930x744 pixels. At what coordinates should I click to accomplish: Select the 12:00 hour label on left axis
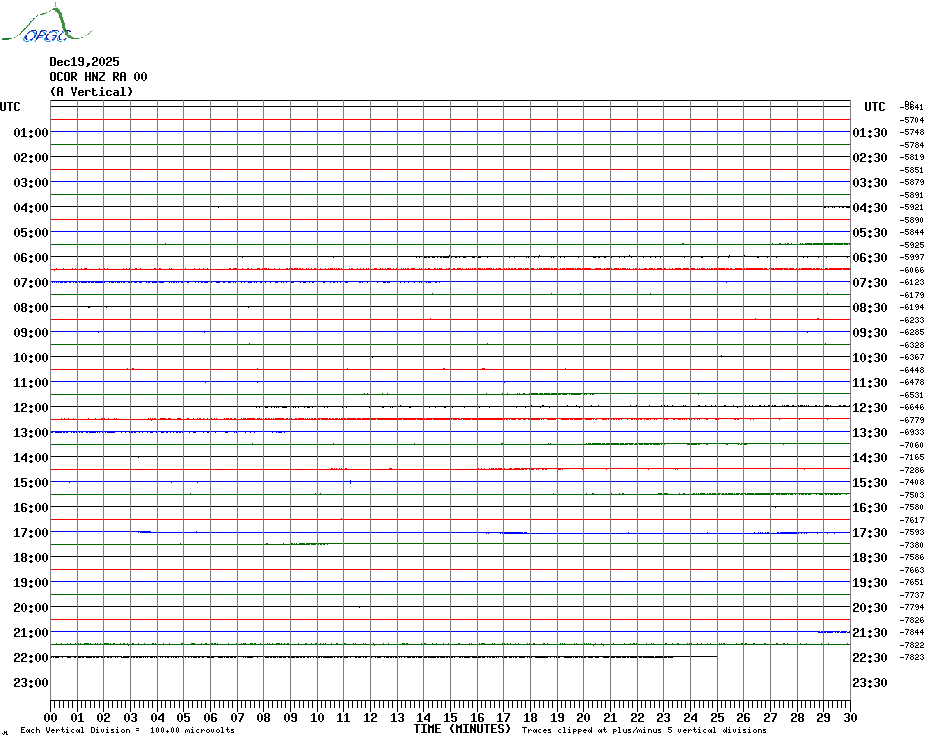coord(31,408)
